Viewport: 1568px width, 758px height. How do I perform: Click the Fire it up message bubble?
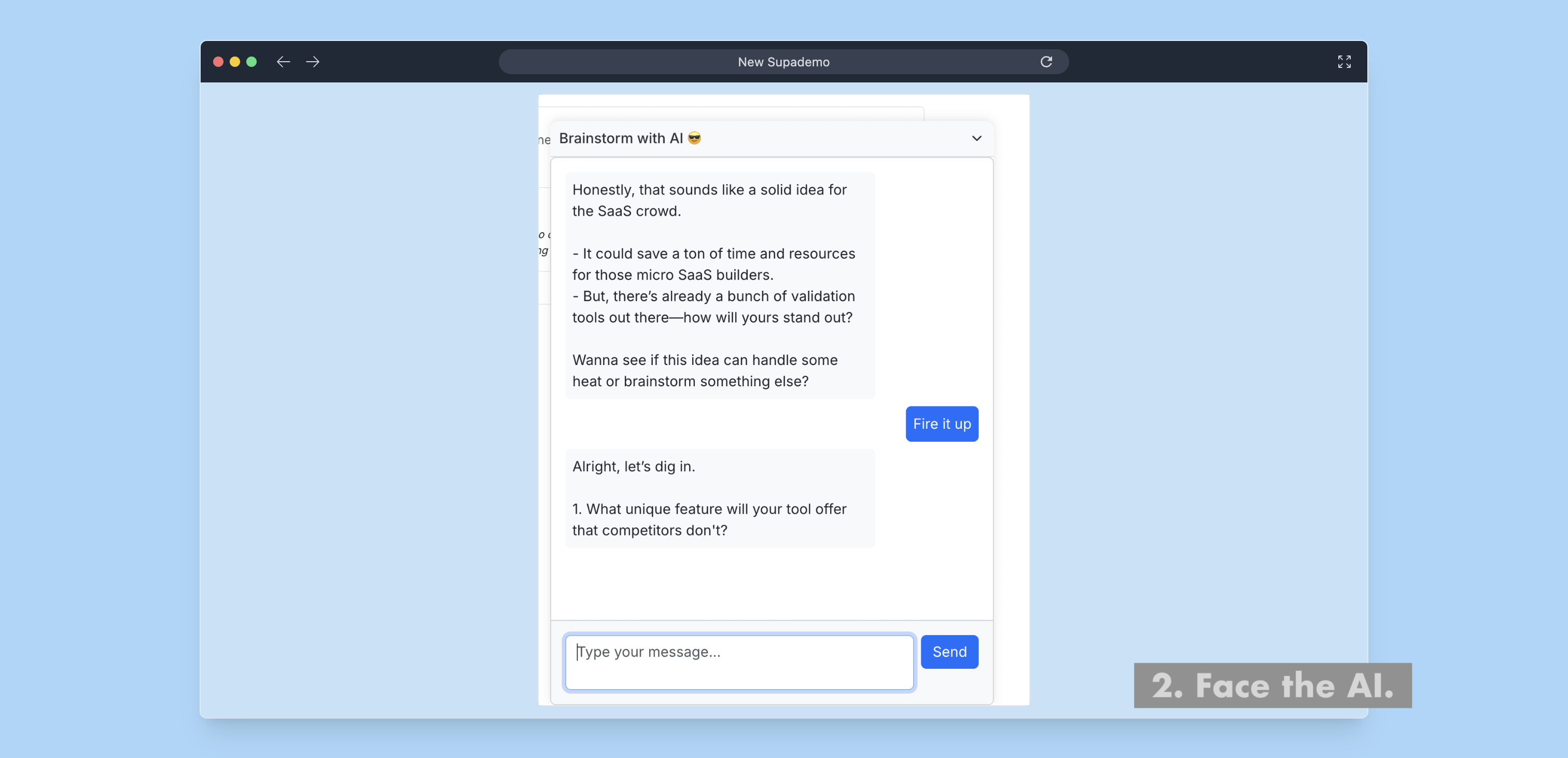click(941, 424)
